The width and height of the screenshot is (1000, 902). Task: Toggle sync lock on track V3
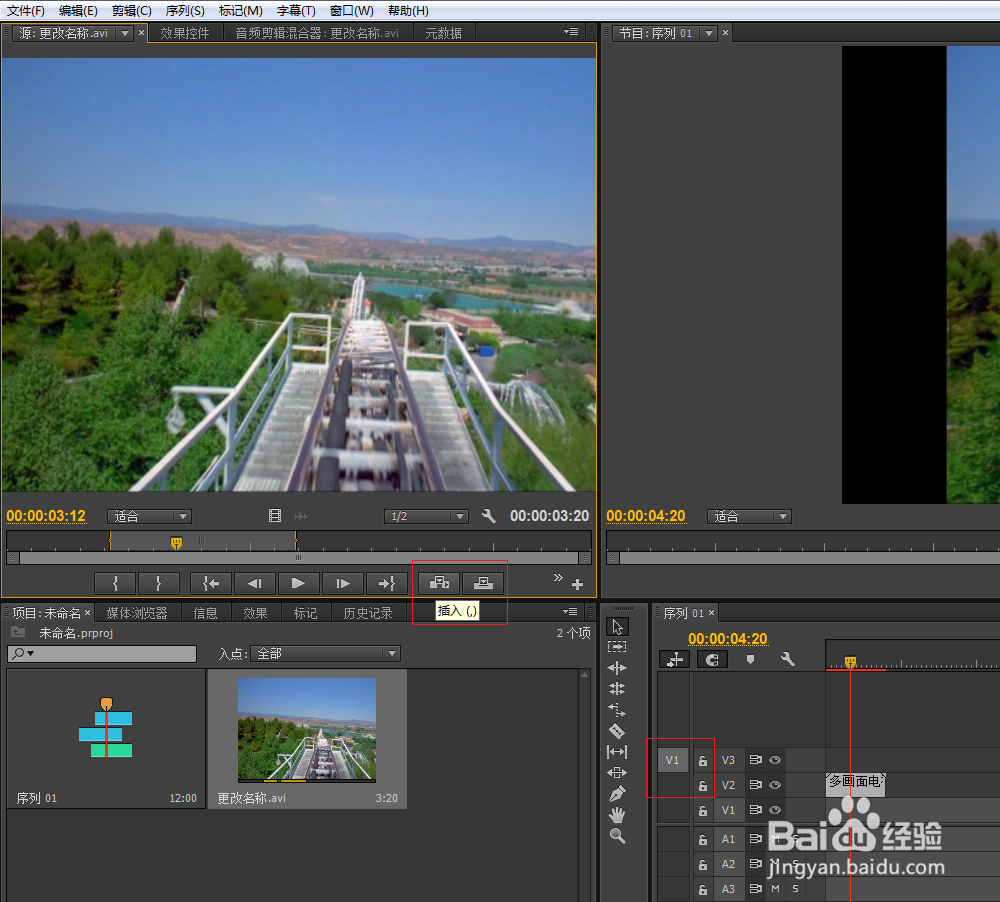tap(756, 760)
